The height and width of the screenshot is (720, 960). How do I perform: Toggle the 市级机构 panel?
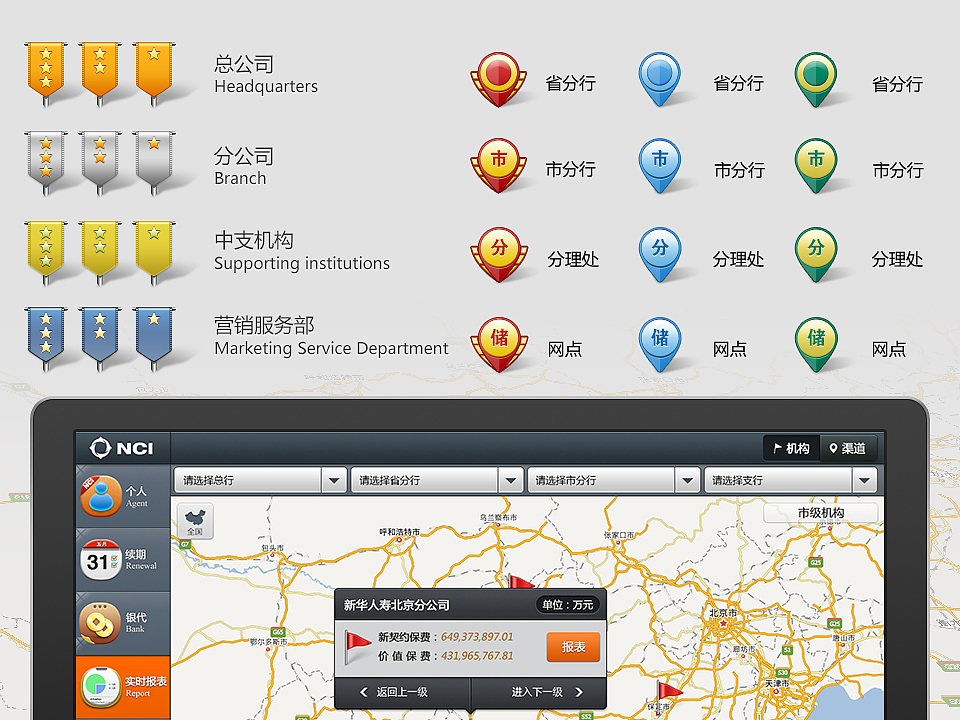[x=820, y=513]
